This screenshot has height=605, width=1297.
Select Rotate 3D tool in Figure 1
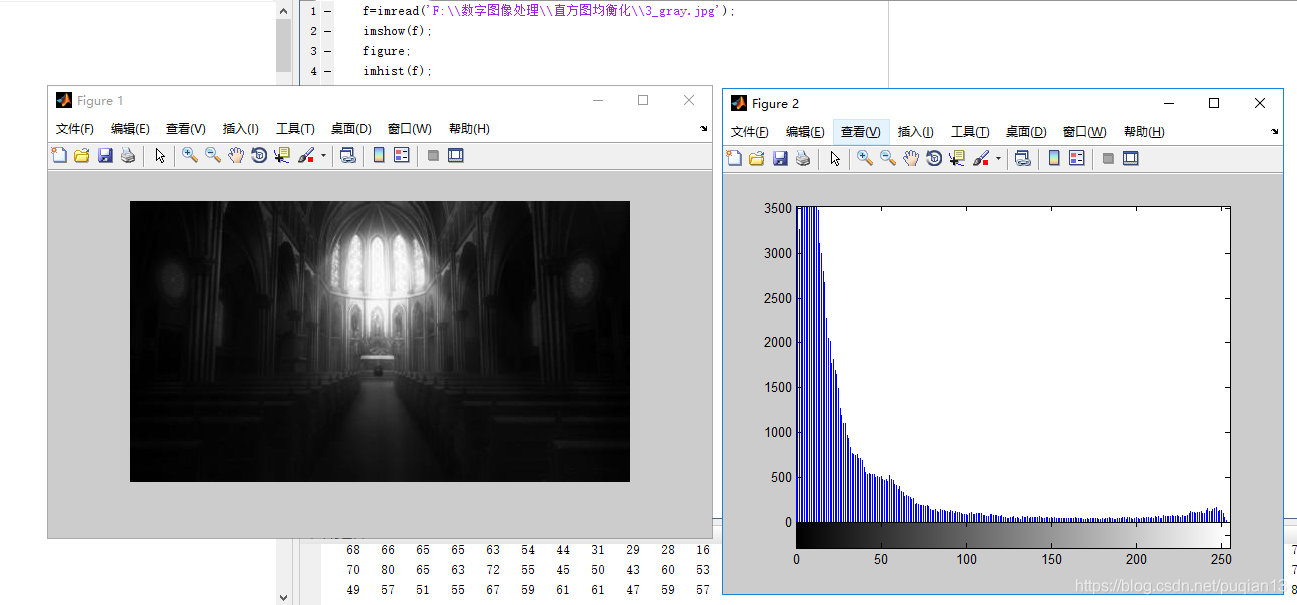click(x=259, y=155)
